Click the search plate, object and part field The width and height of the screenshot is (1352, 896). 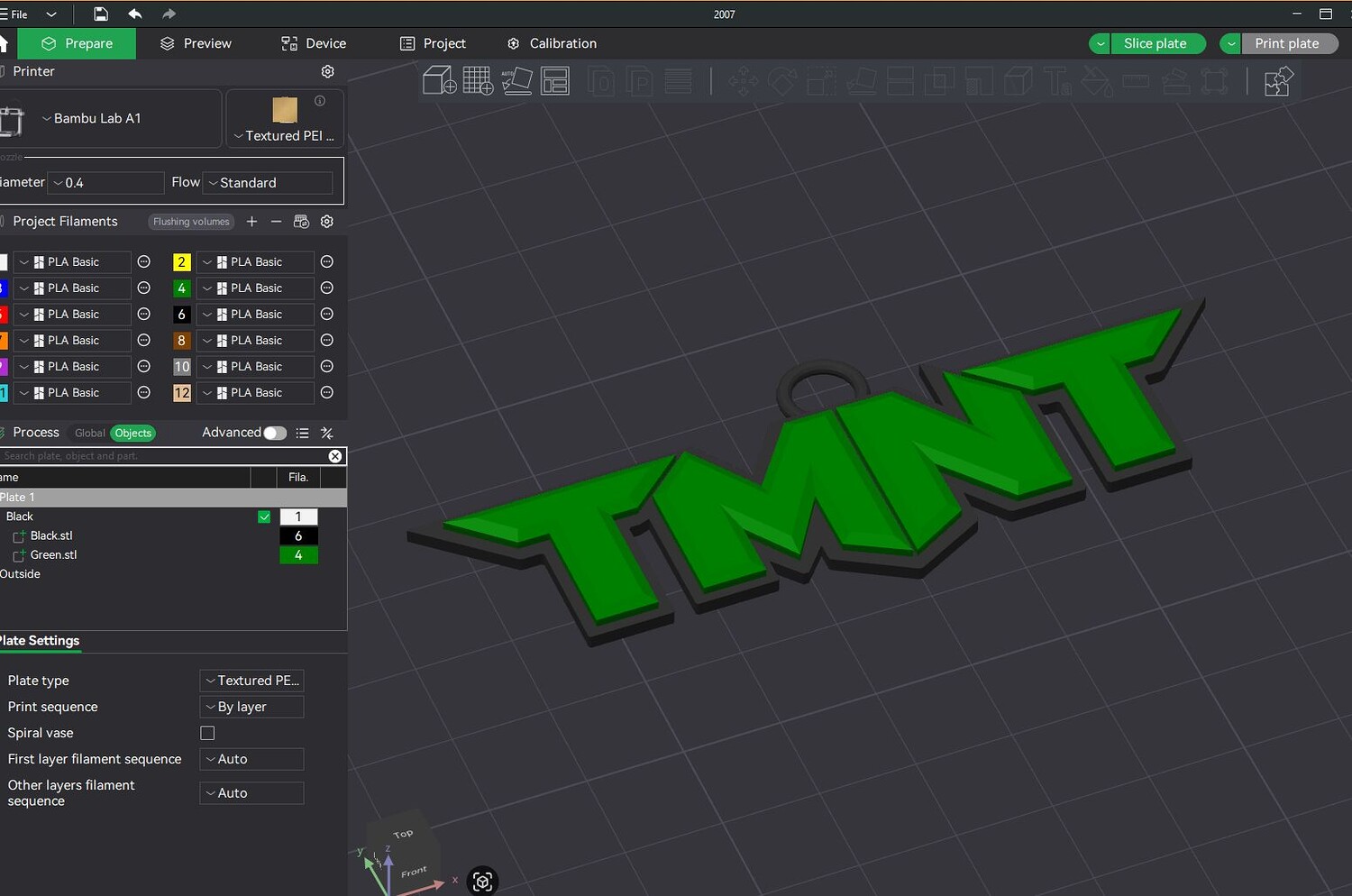[163, 456]
